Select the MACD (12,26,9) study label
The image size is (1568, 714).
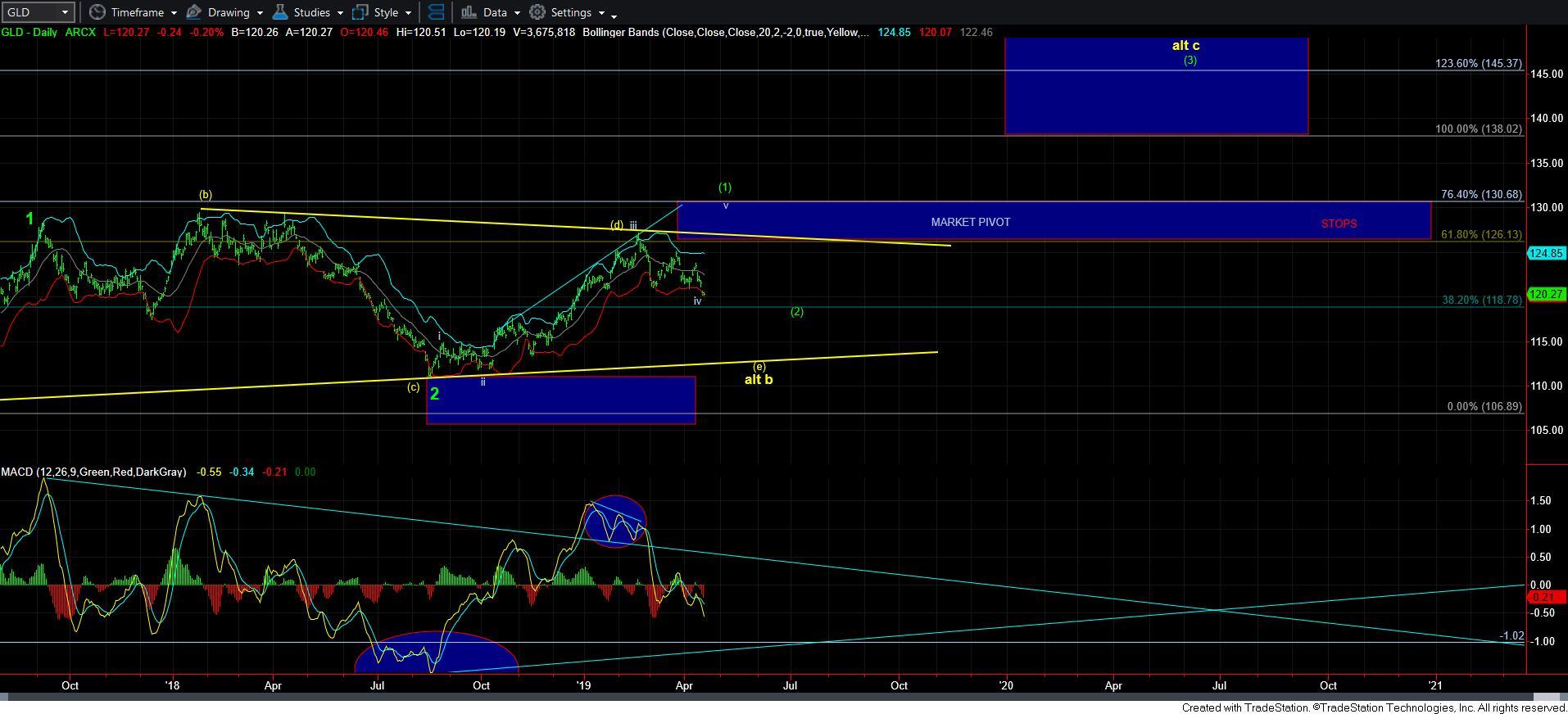93,472
